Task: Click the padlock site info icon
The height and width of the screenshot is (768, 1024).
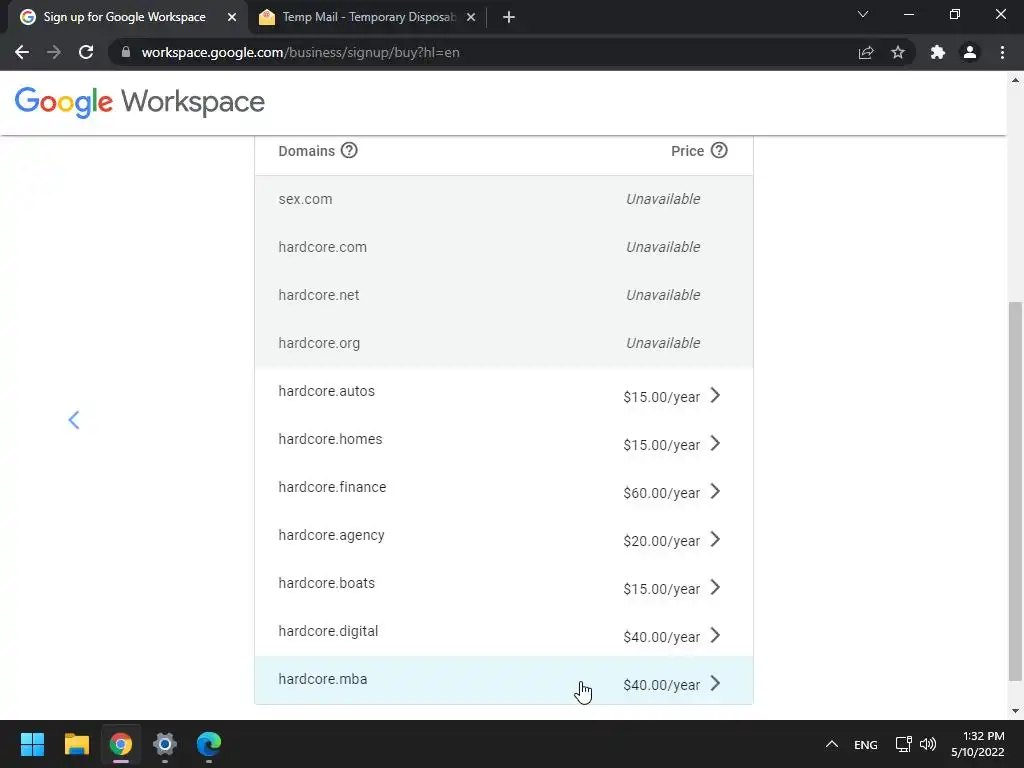Action: tap(126, 52)
